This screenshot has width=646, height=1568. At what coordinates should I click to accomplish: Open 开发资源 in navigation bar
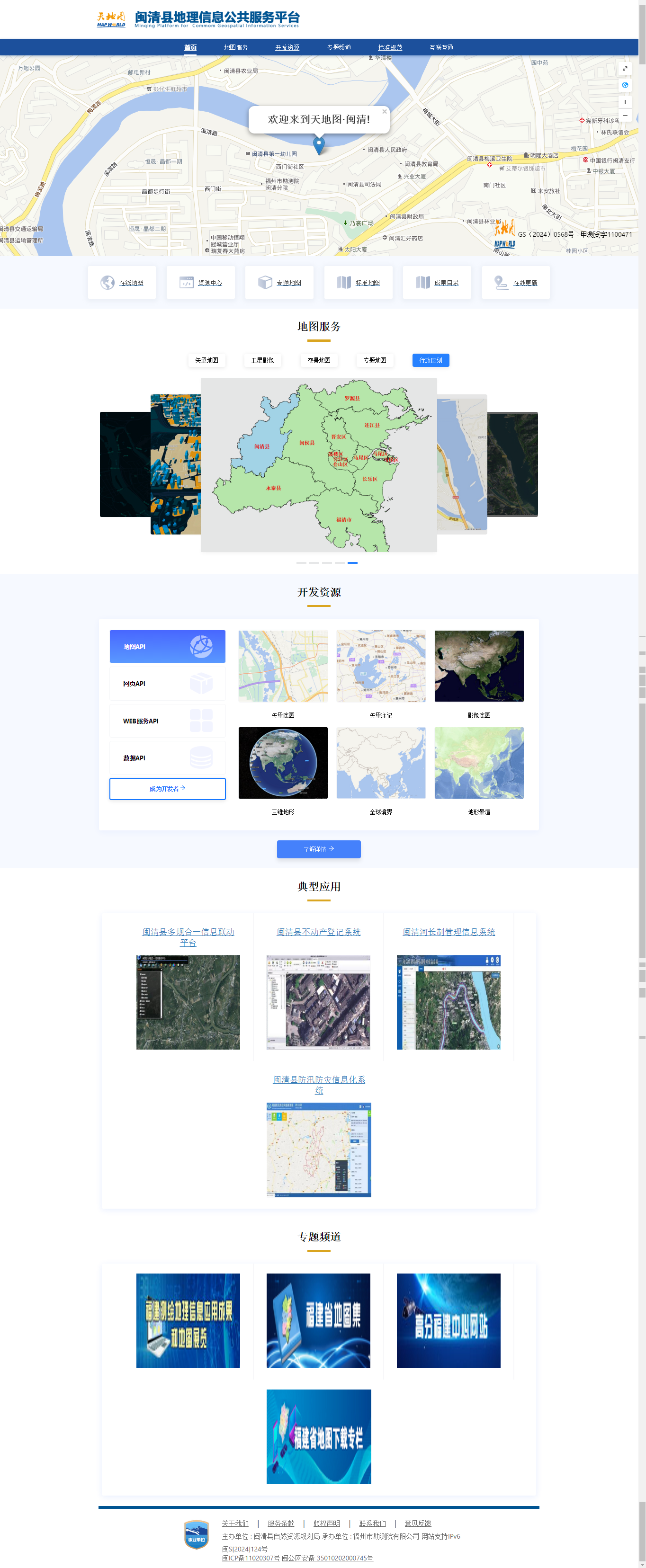(x=287, y=47)
